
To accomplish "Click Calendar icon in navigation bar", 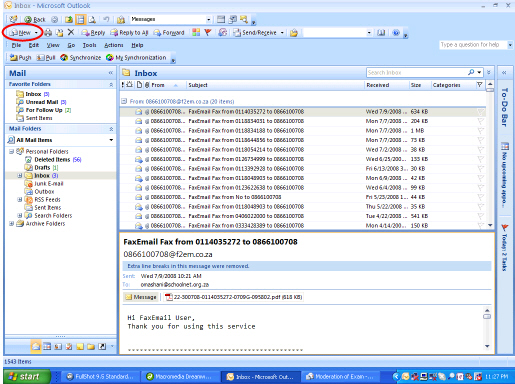I will pyautogui.click(x=47, y=347).
